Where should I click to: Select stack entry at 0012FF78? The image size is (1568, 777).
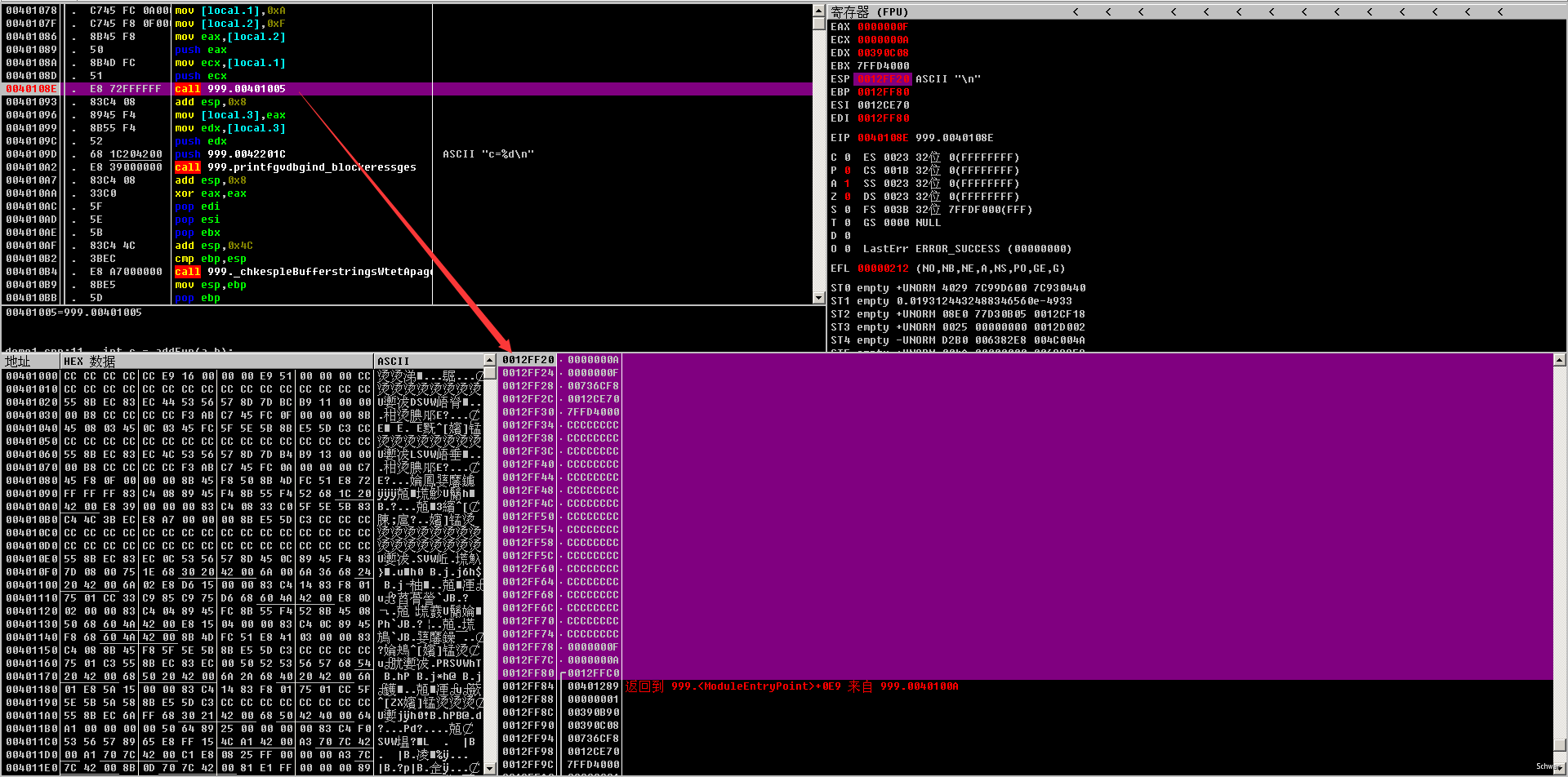(1025, 647)
